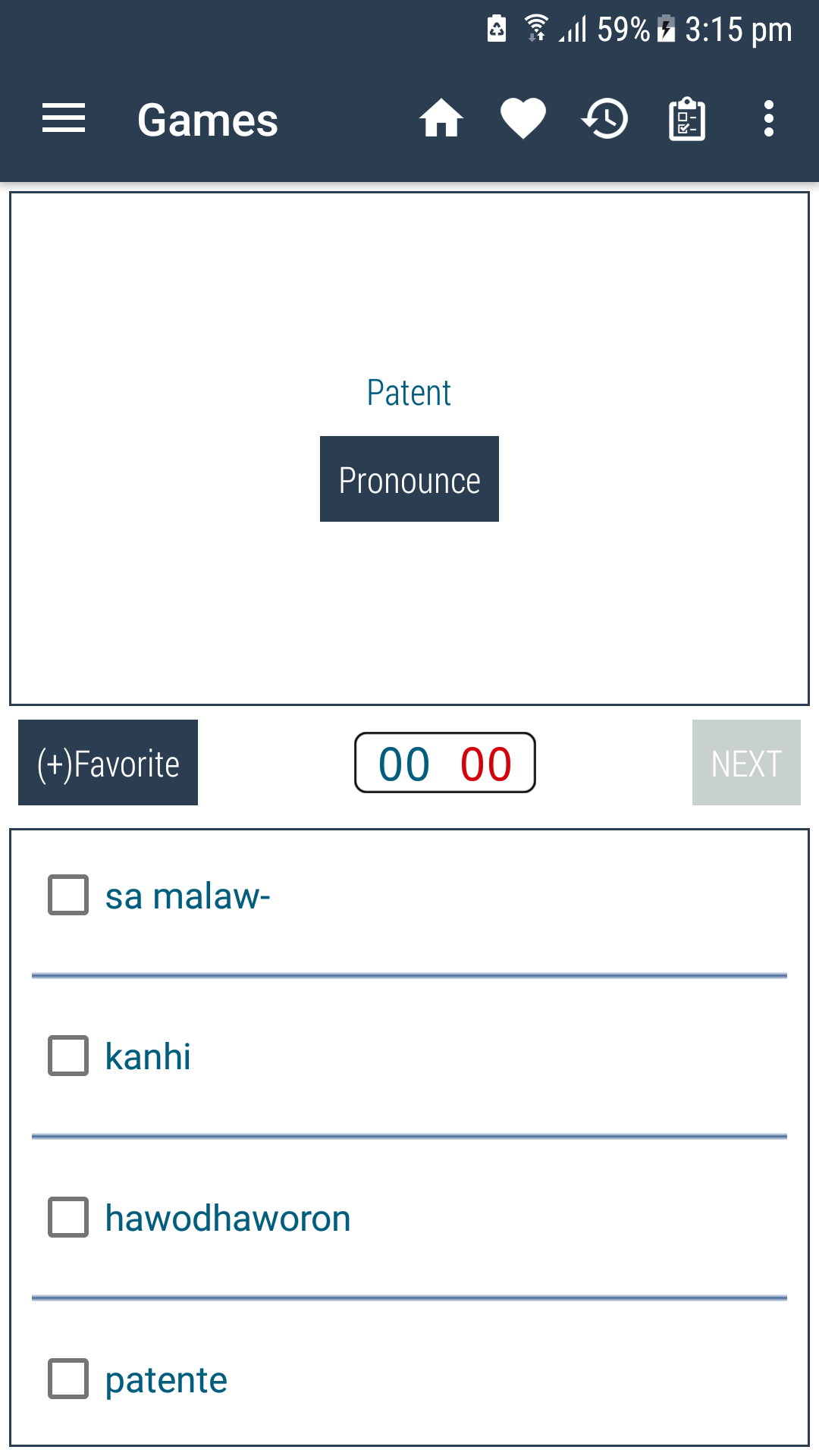Tap the battery status icon

[x=666, y=29]
